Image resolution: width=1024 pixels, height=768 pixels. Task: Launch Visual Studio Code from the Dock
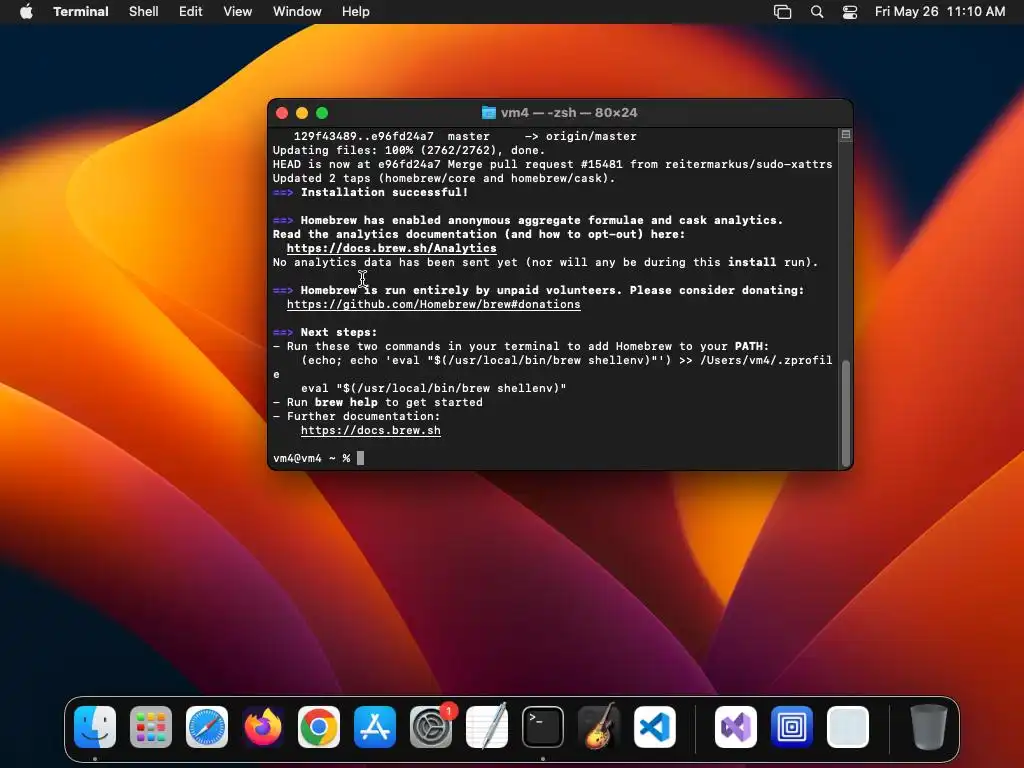point(655,726)
